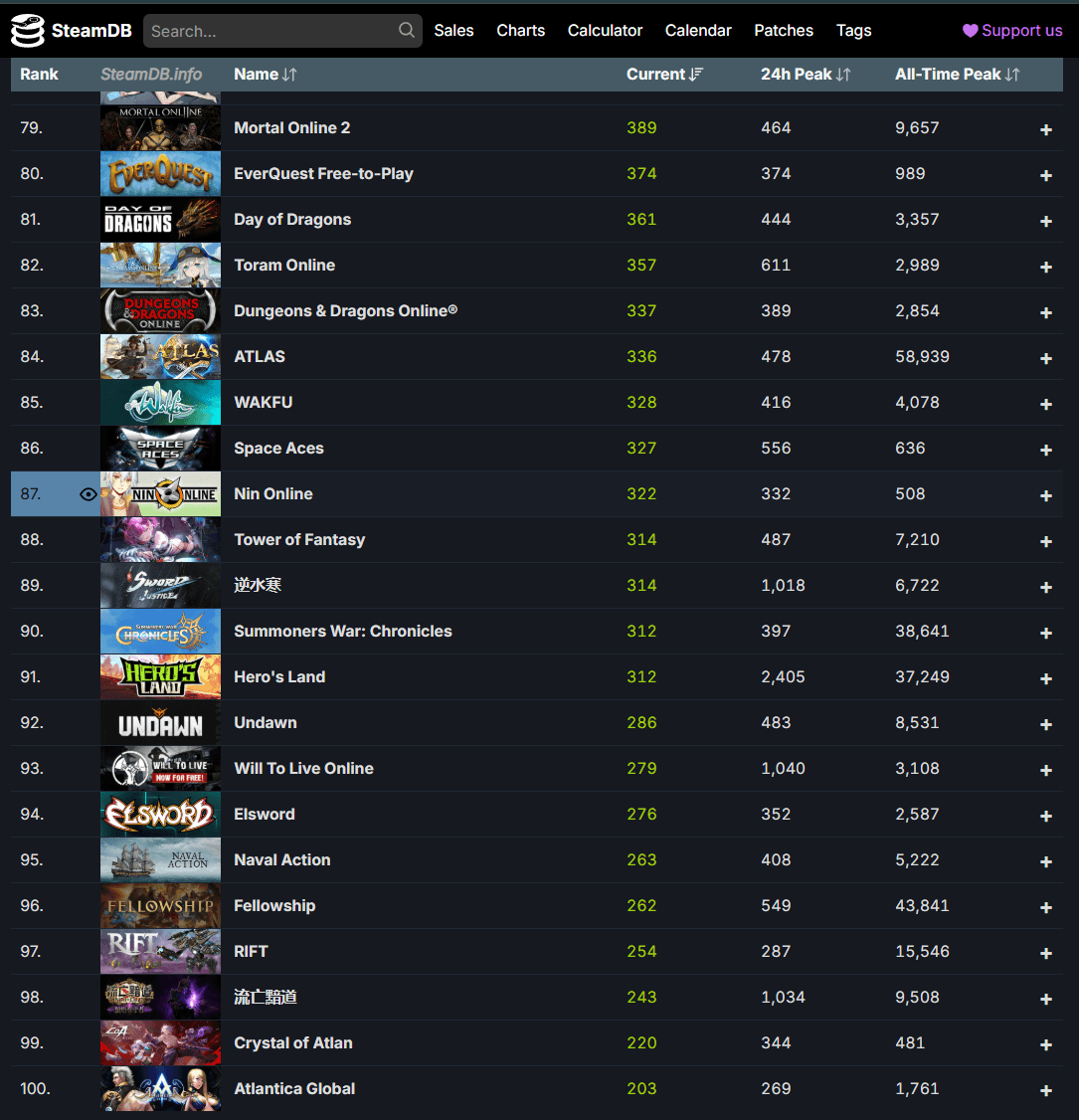Expand the plus icon for Day of Dragons
Image resolution: width=1079 pixels, height=1120 pixels.
[1045, 221]
